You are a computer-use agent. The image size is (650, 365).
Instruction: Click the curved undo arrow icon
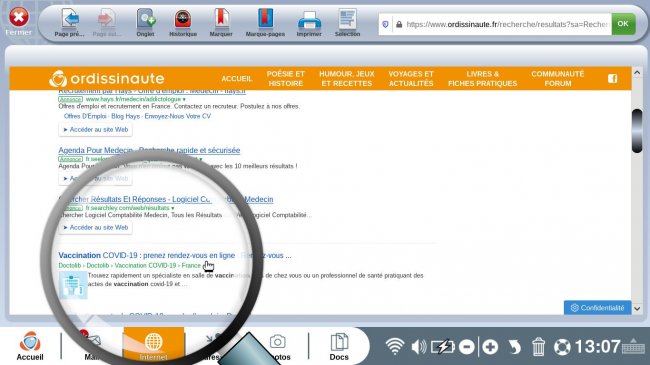click(514, 347)
